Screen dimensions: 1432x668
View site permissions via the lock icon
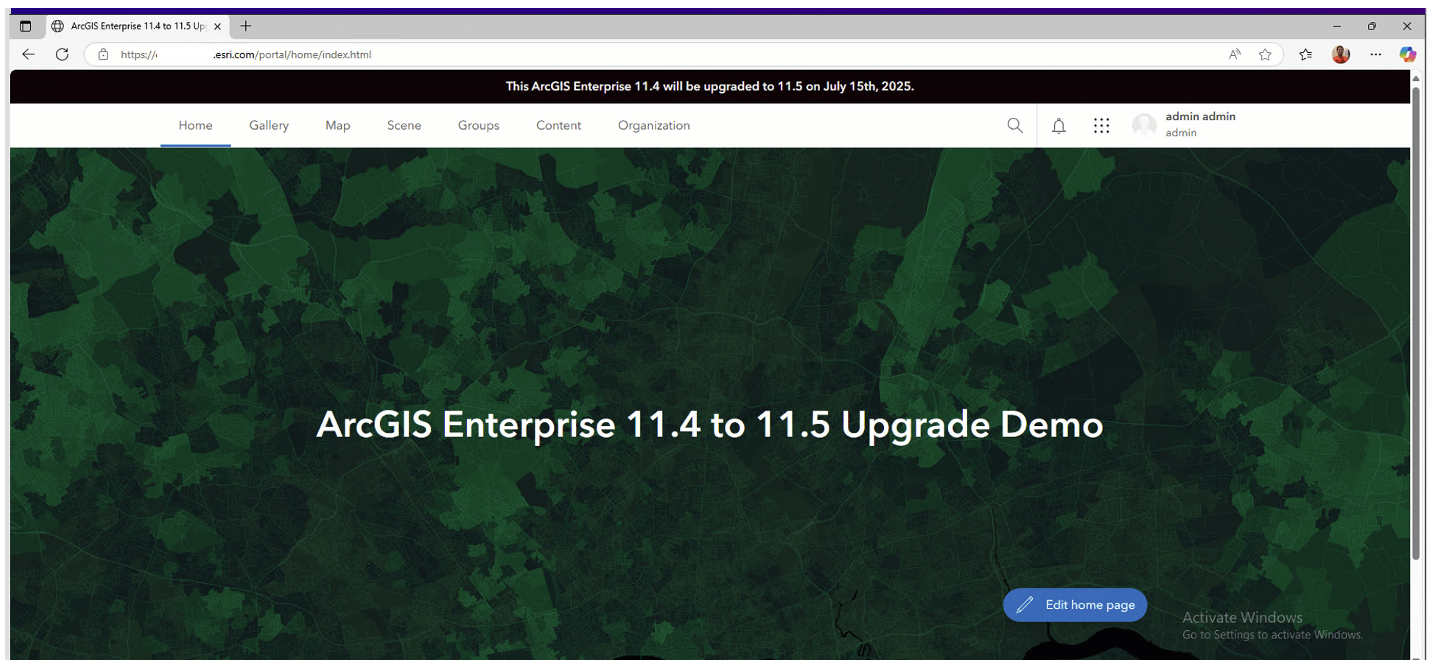coord(103,54)
